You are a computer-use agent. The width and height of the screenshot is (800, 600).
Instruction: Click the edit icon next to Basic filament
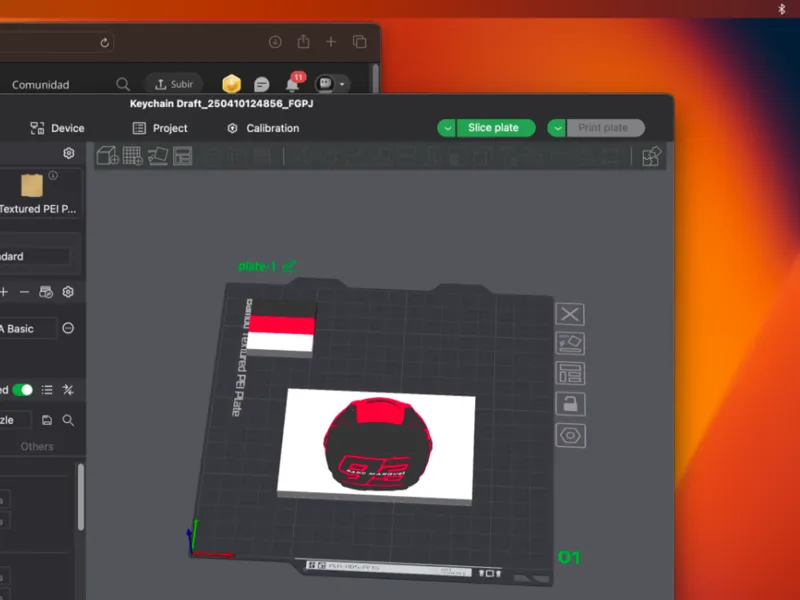pos(68,328)
